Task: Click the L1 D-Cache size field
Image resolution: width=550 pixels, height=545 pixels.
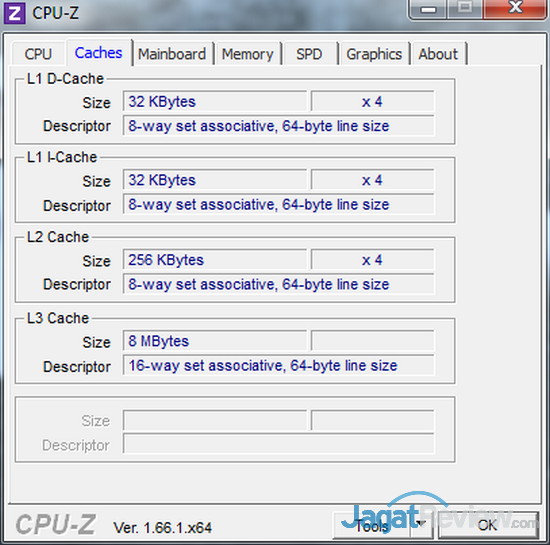Action: [215, 102]
